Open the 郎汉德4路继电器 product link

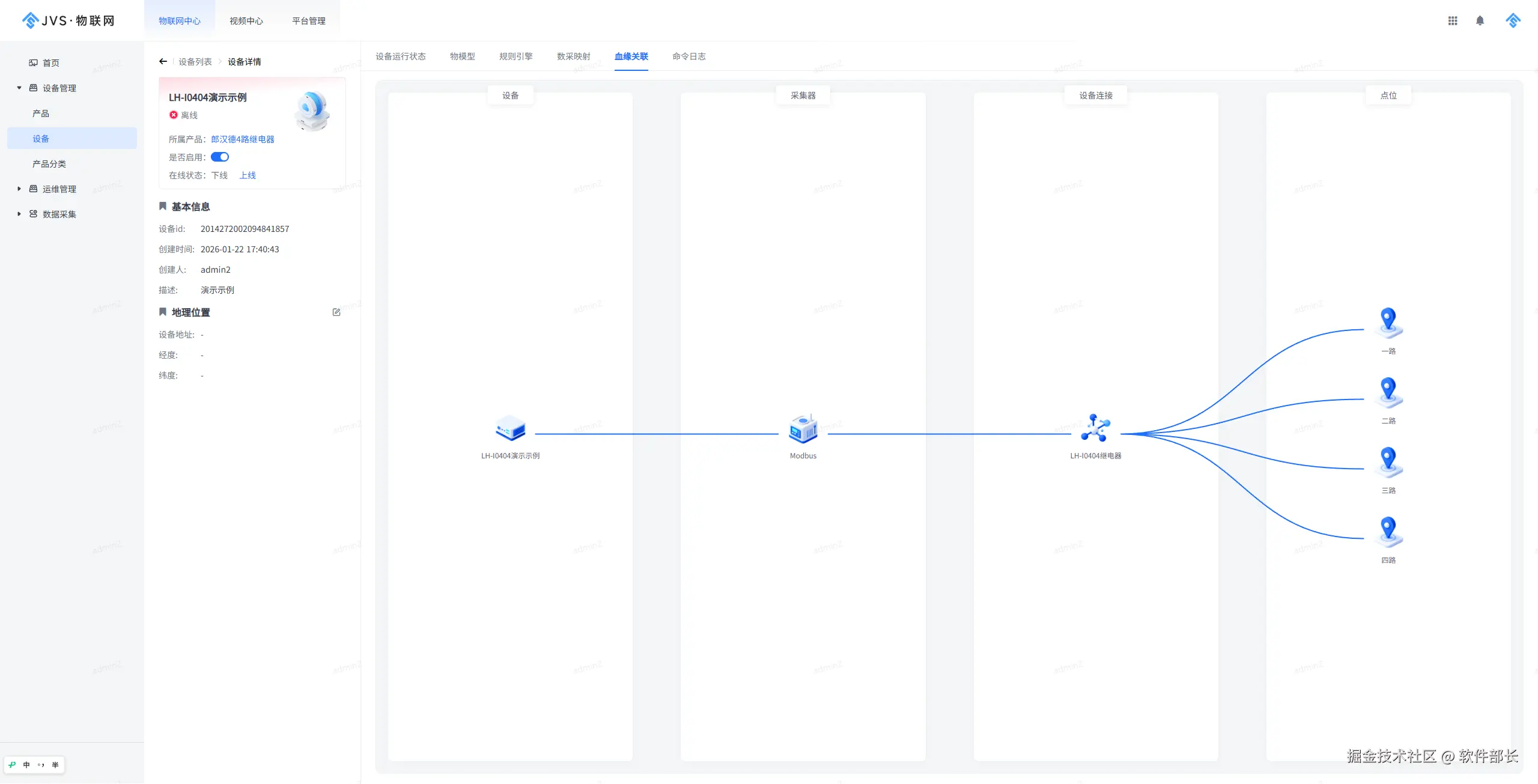point(242,139)
